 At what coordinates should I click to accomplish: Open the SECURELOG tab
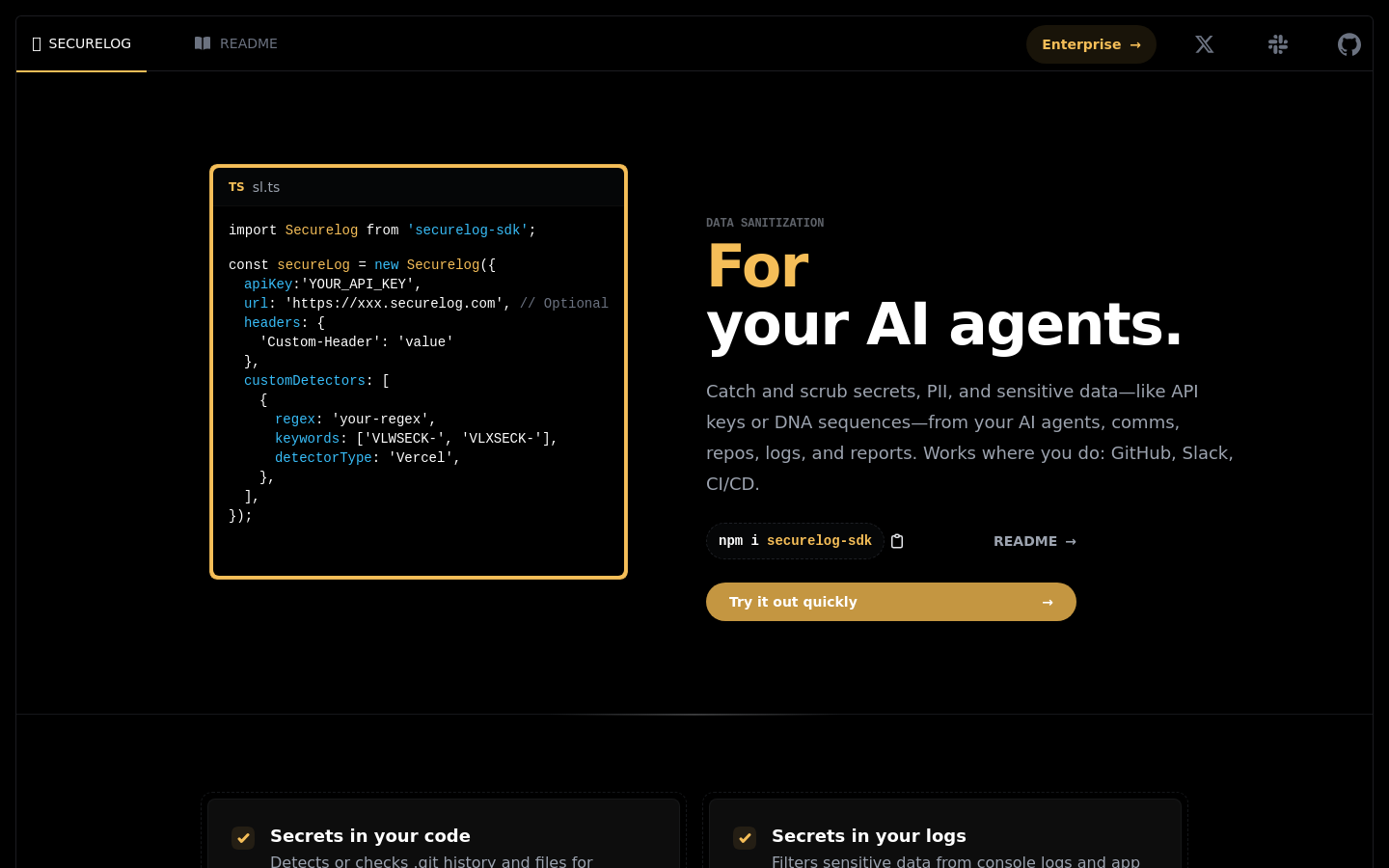tap(81, 43)
